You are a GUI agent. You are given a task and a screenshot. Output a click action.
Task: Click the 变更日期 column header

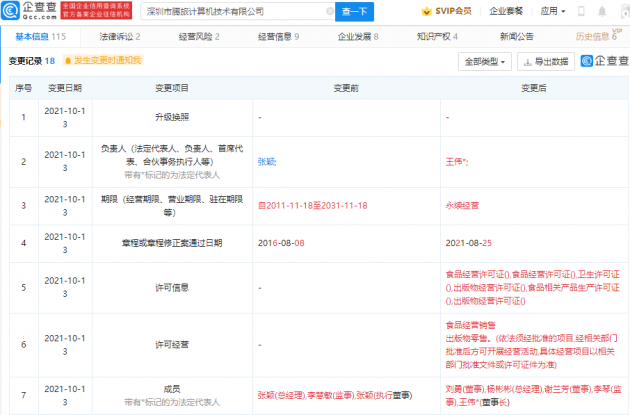[65, 88]
